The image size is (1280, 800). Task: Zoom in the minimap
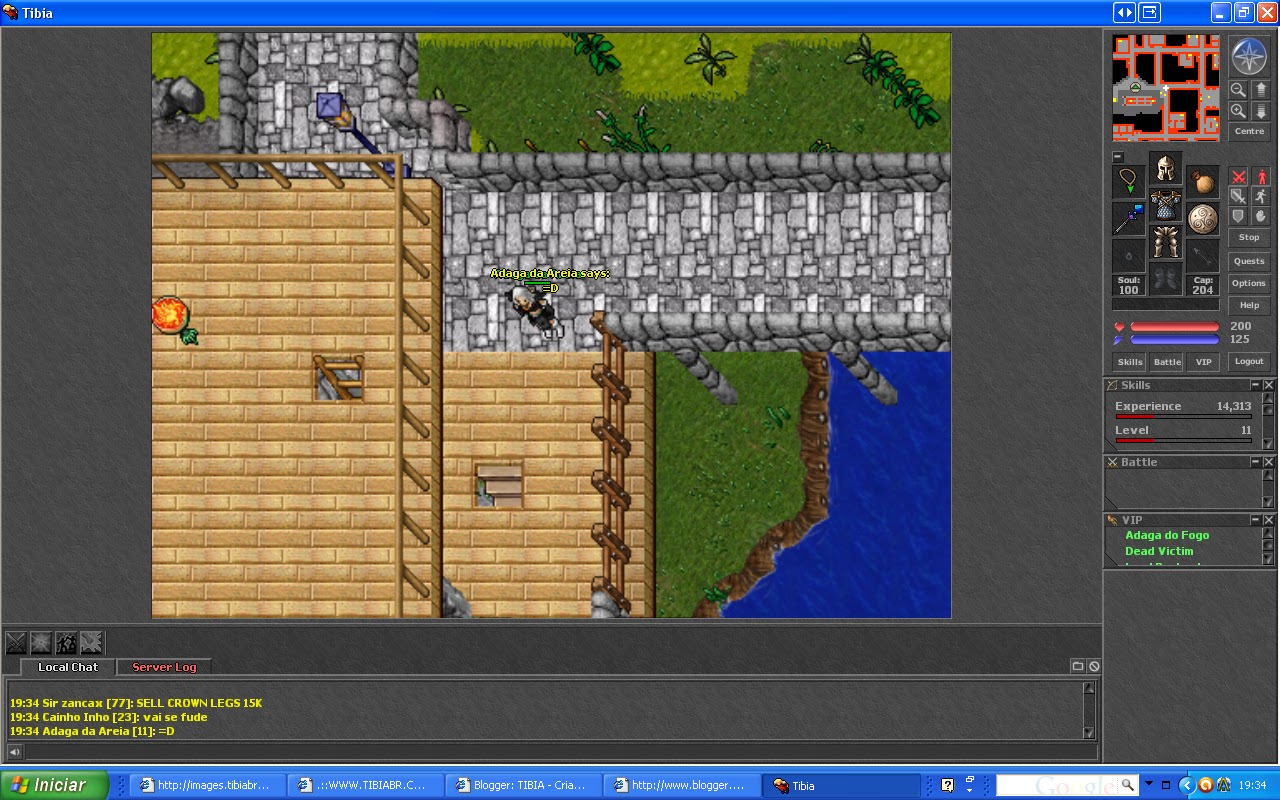point(1238,112)
